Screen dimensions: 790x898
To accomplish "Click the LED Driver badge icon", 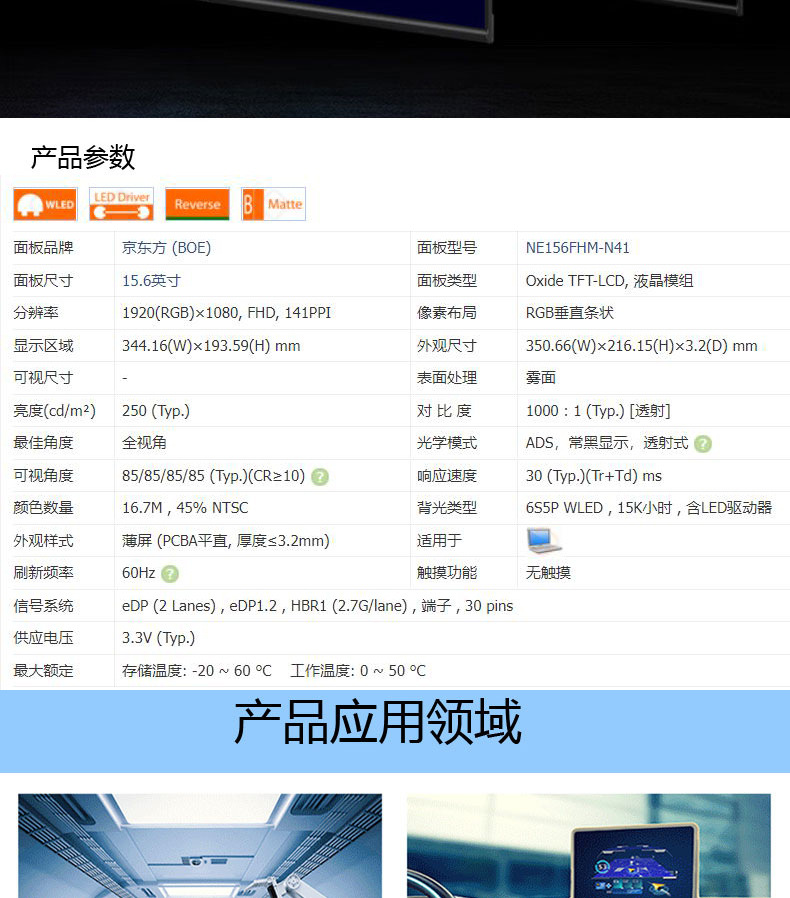I will 121,204.
